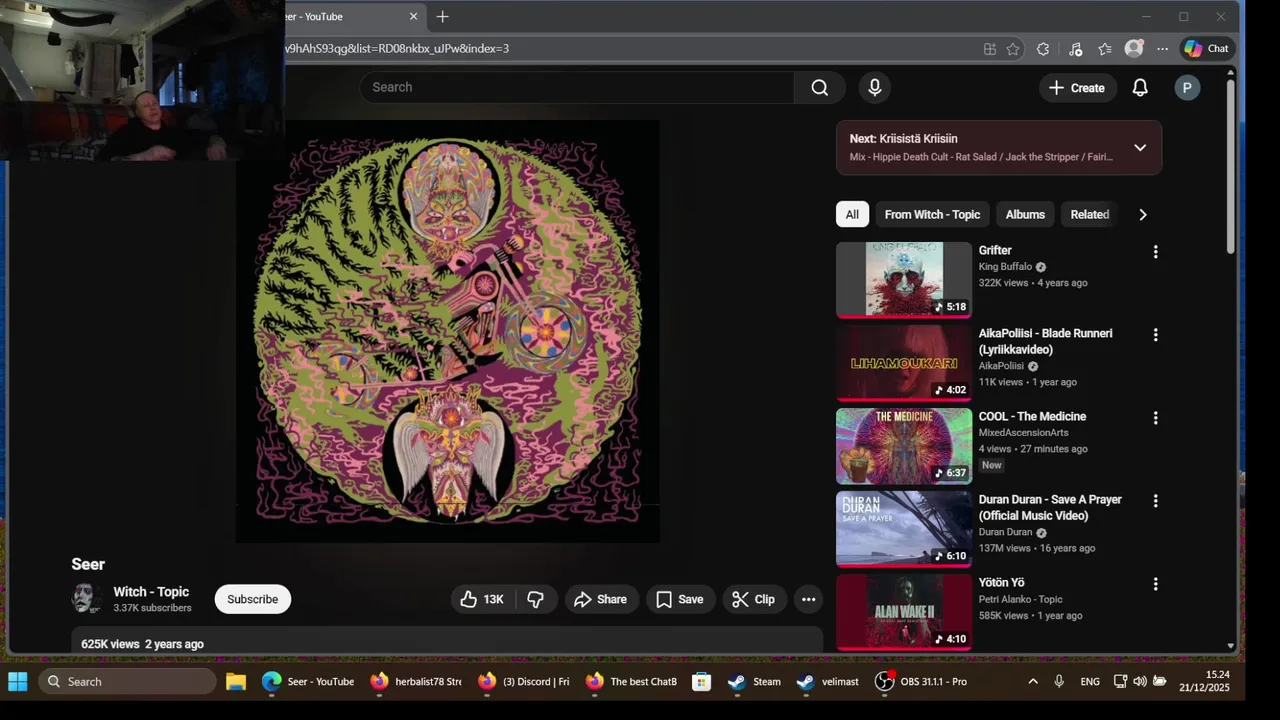Open Microsoft Store taskbar icon
1280x720 pixels.
coord(701,681)
